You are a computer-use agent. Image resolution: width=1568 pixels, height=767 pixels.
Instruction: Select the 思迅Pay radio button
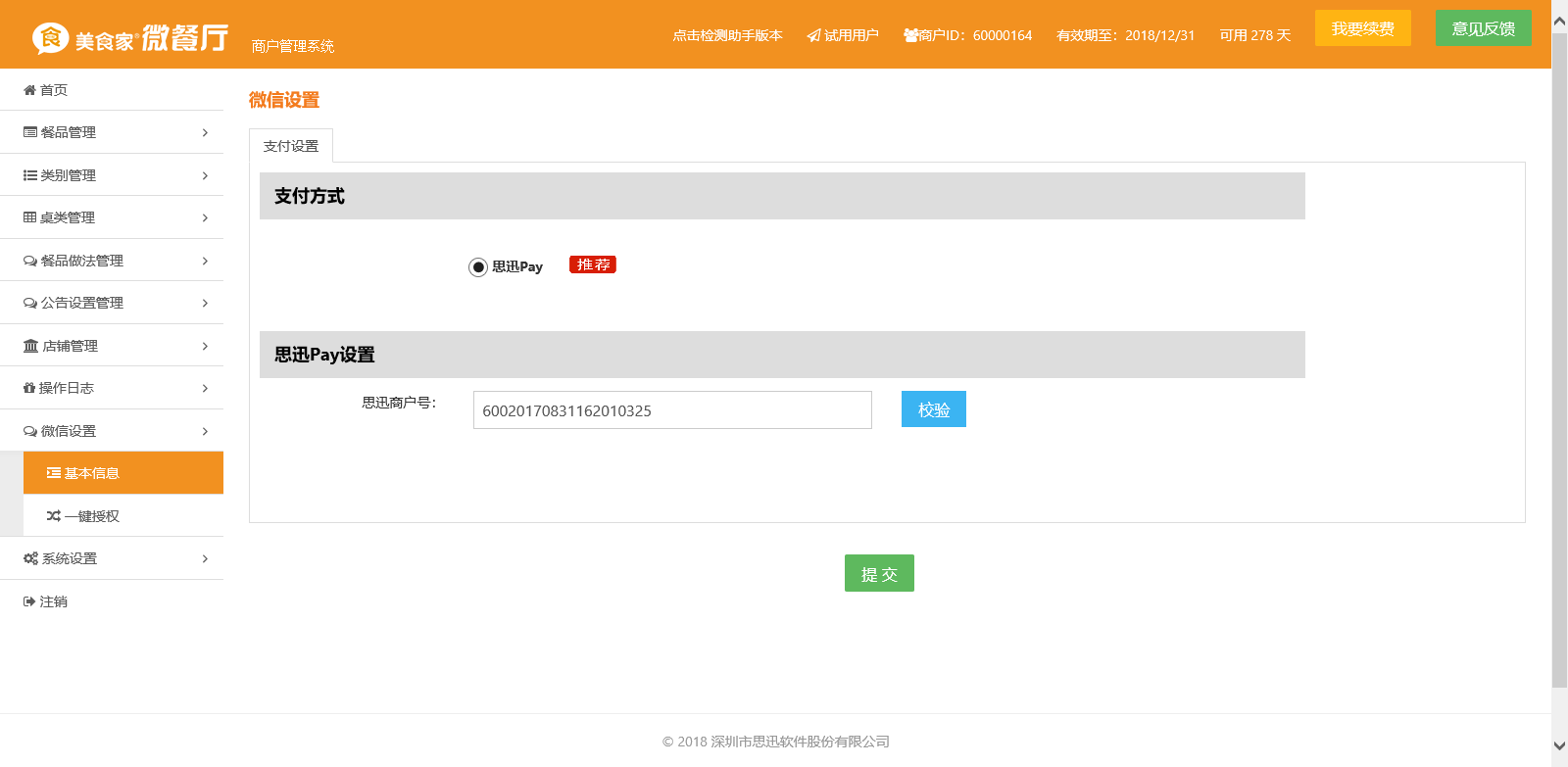(478, 267)
